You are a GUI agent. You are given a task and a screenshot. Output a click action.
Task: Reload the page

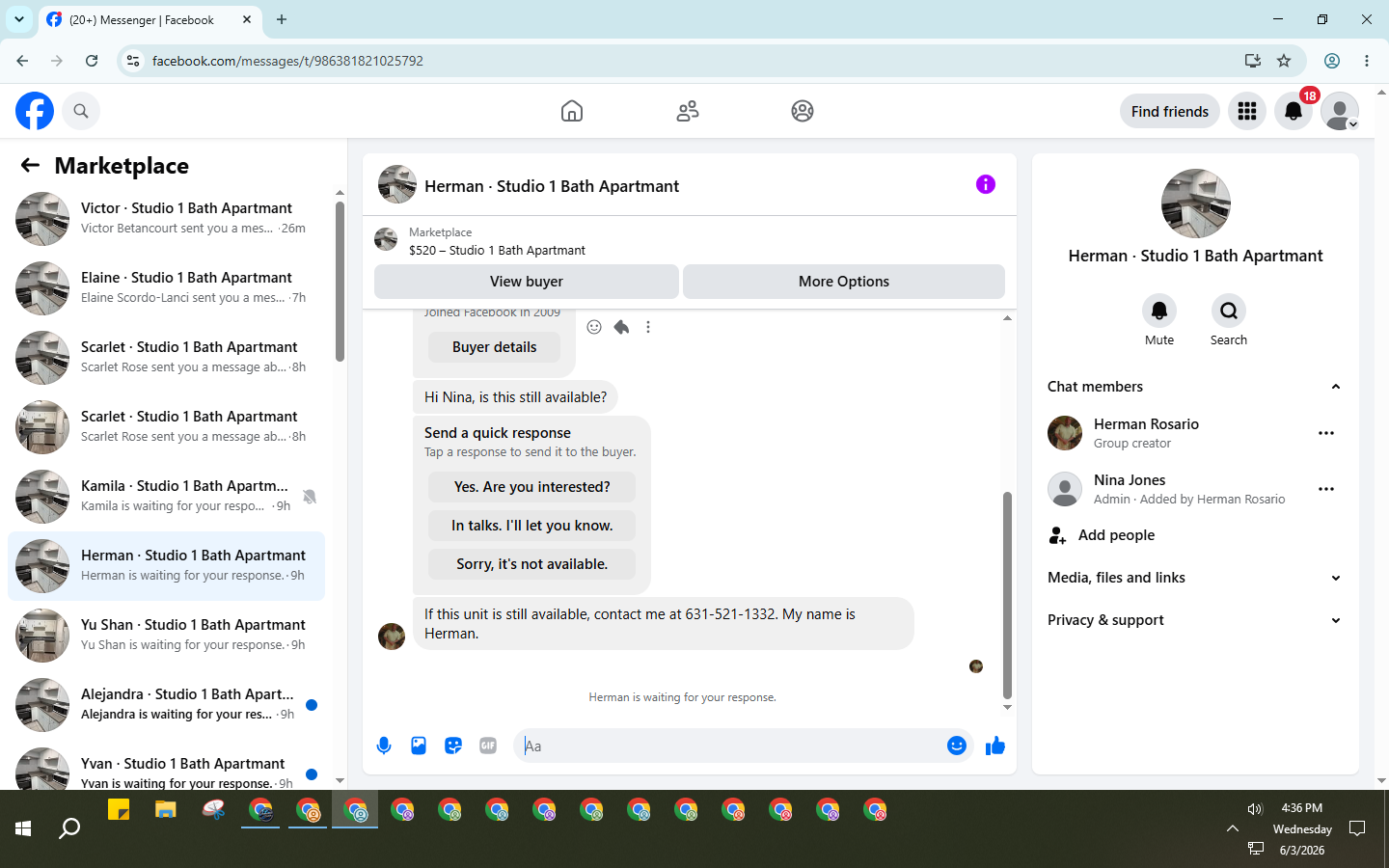(x=92, y=61)
